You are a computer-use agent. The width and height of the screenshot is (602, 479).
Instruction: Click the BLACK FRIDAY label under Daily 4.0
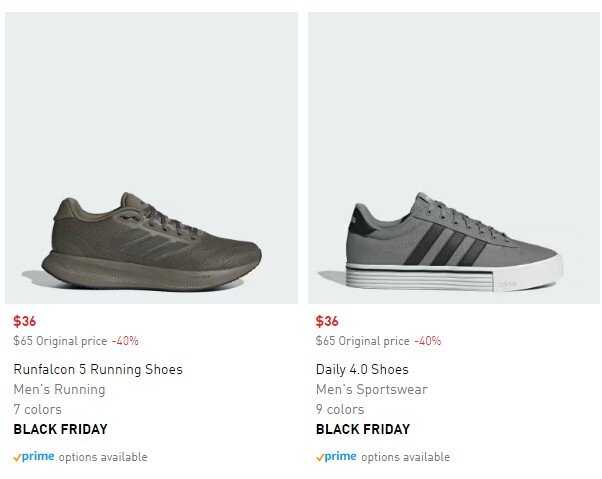tap(363, 430)
